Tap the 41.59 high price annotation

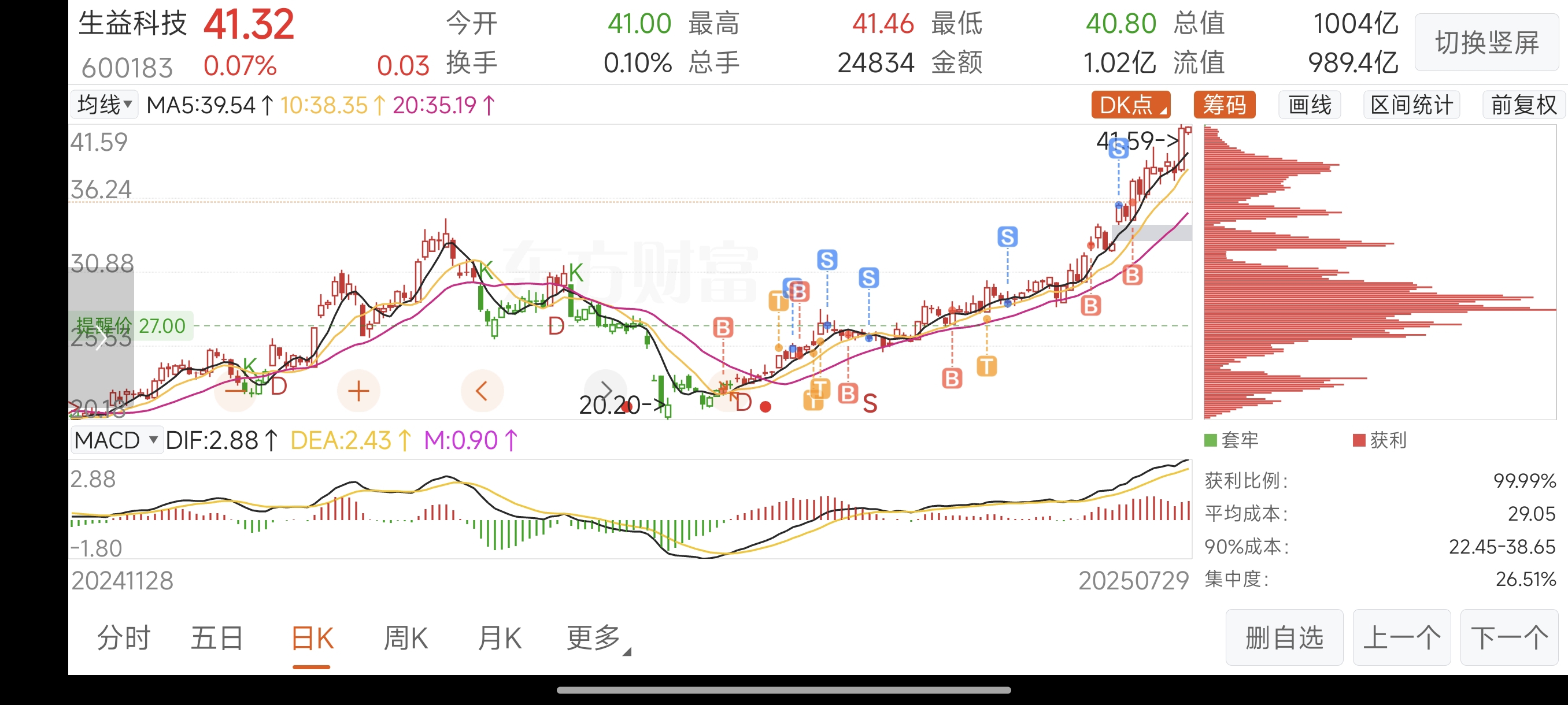pyautogui.click(x=1138, y=140)
